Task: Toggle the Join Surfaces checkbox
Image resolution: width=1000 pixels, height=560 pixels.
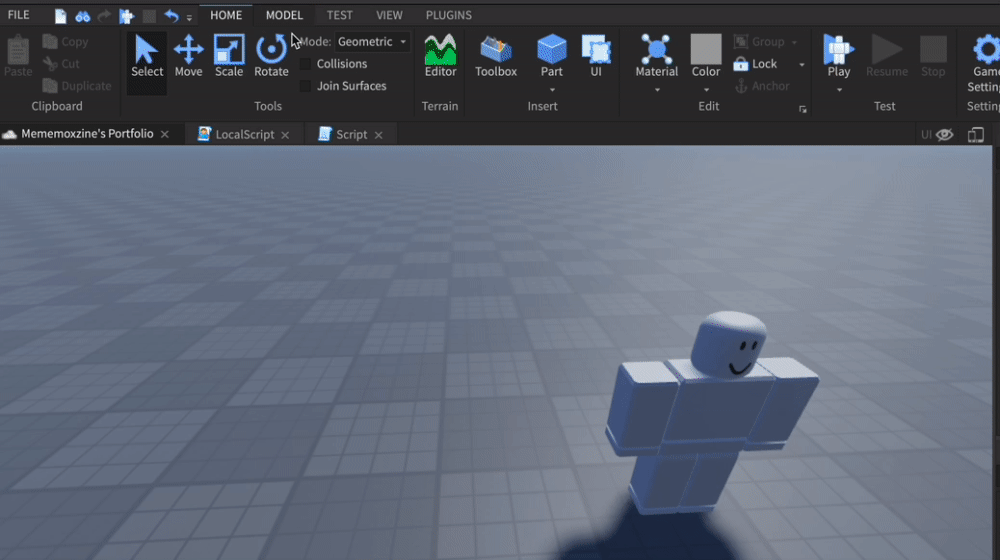Action: [x=305, y=85]
